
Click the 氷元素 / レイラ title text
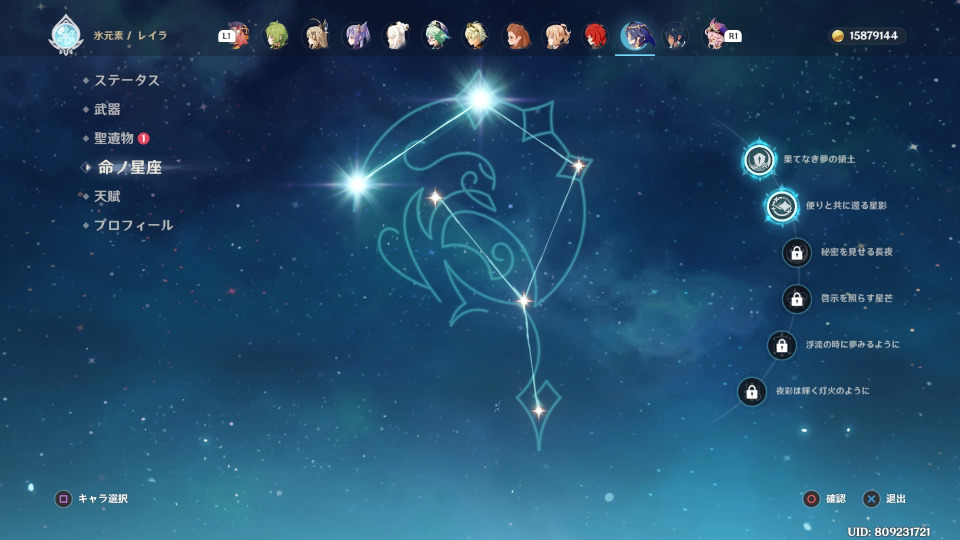(130, 36)
